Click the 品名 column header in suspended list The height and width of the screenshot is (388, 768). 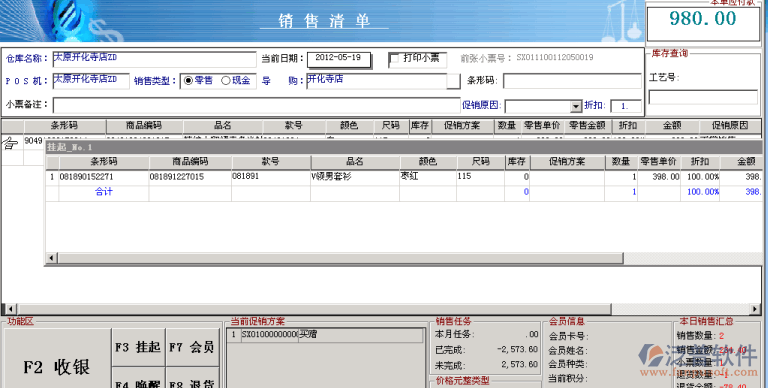click(355, 162)
